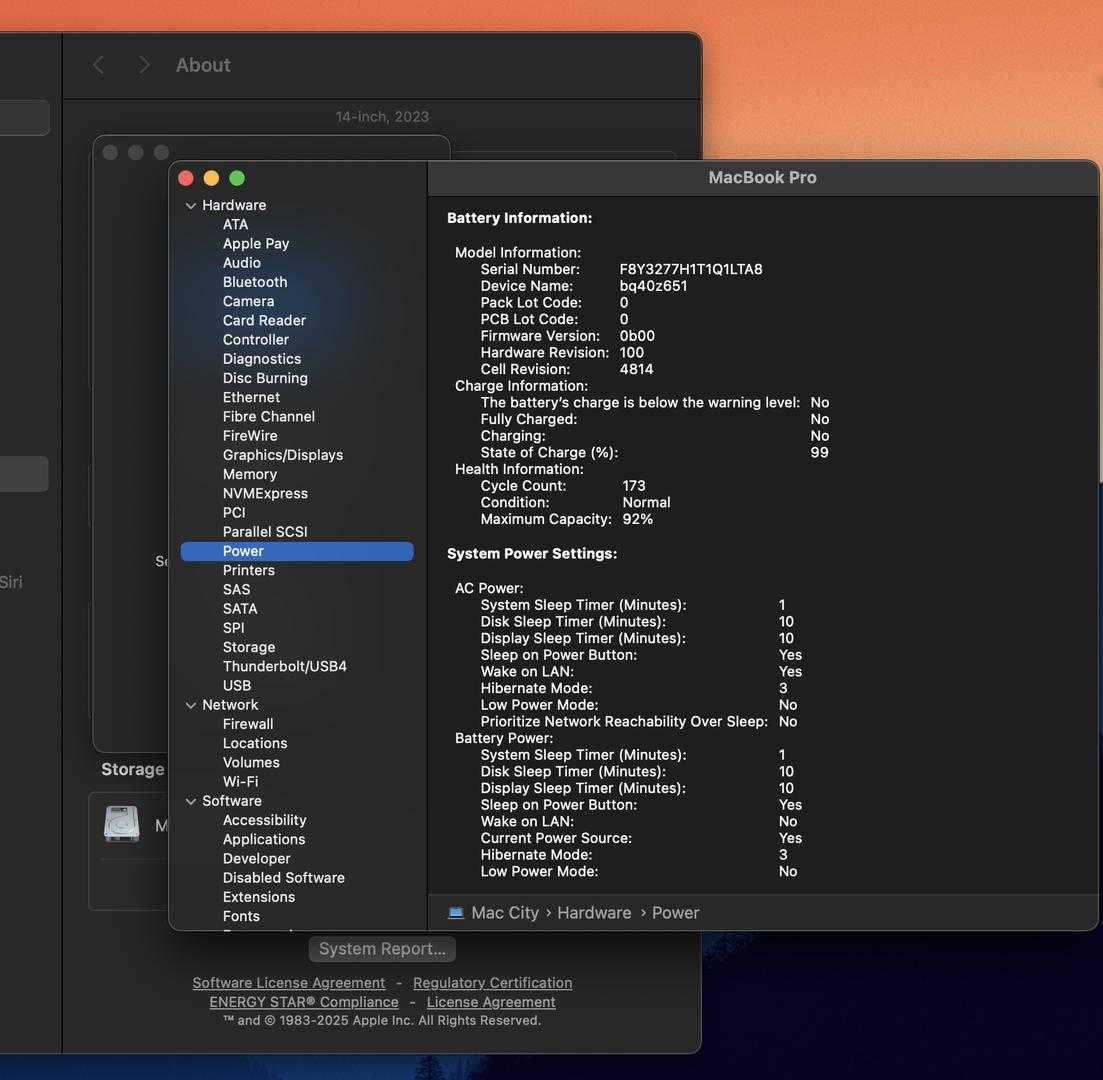
Task: Click the System Power Settings heading
Action: coord(532,554)
